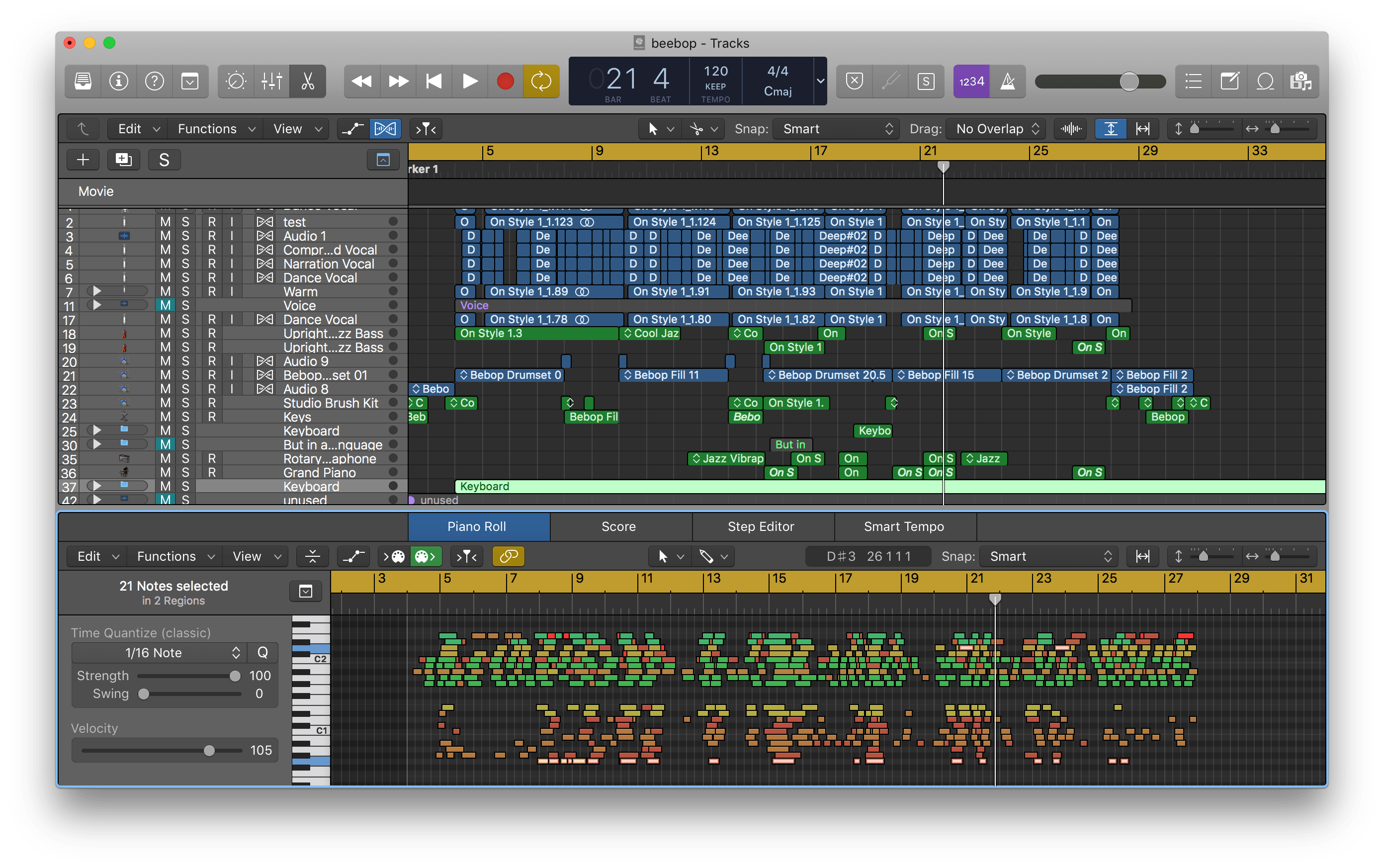Image resolution: width=1384 pixels, height=868 pixels.
Task: Click the Q quantize button
Action: [x=262, y=653]
